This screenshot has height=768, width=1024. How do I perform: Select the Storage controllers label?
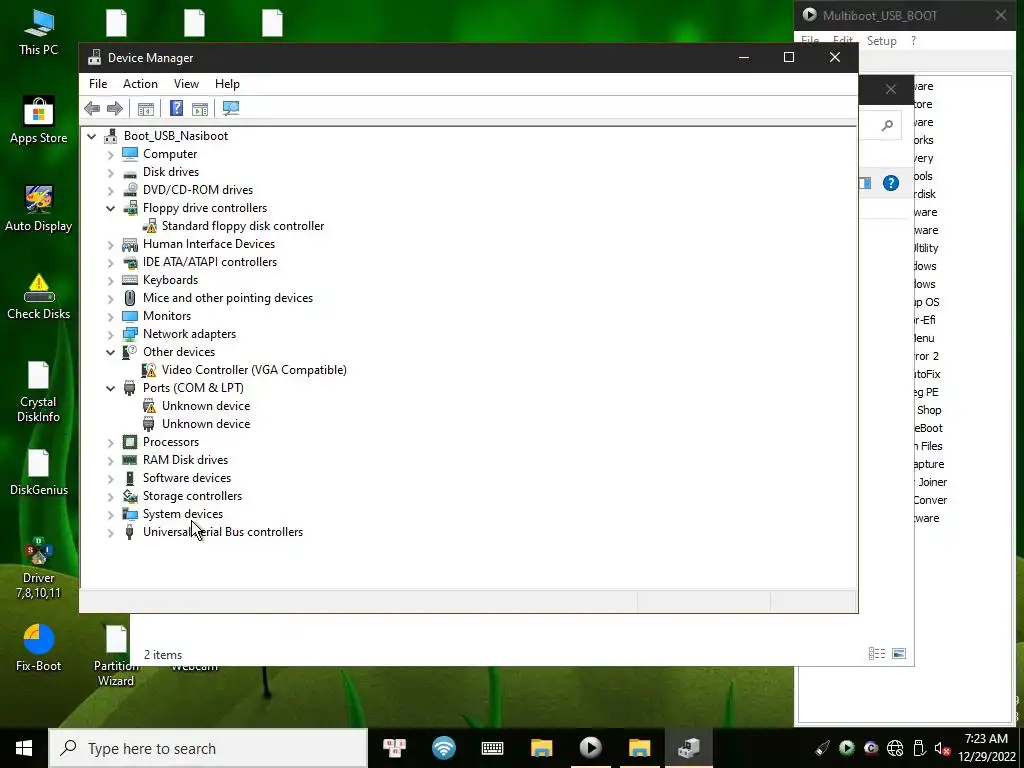[x=193, y=496]
